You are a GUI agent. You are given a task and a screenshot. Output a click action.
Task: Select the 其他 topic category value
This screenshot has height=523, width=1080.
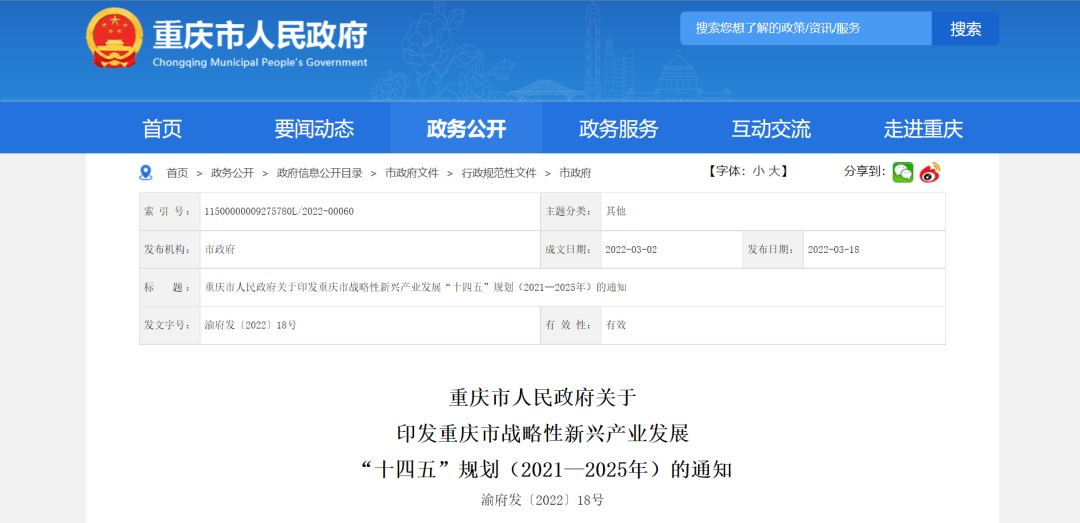pos(616,212)
